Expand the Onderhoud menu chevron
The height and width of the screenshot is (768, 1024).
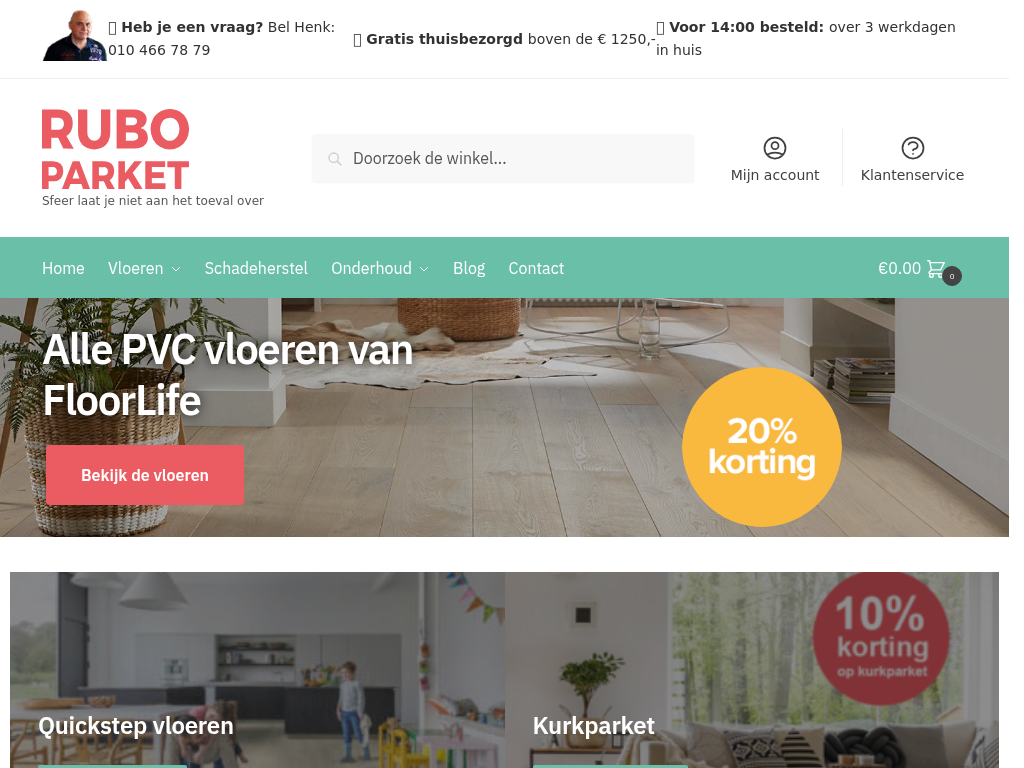[424, 269]
